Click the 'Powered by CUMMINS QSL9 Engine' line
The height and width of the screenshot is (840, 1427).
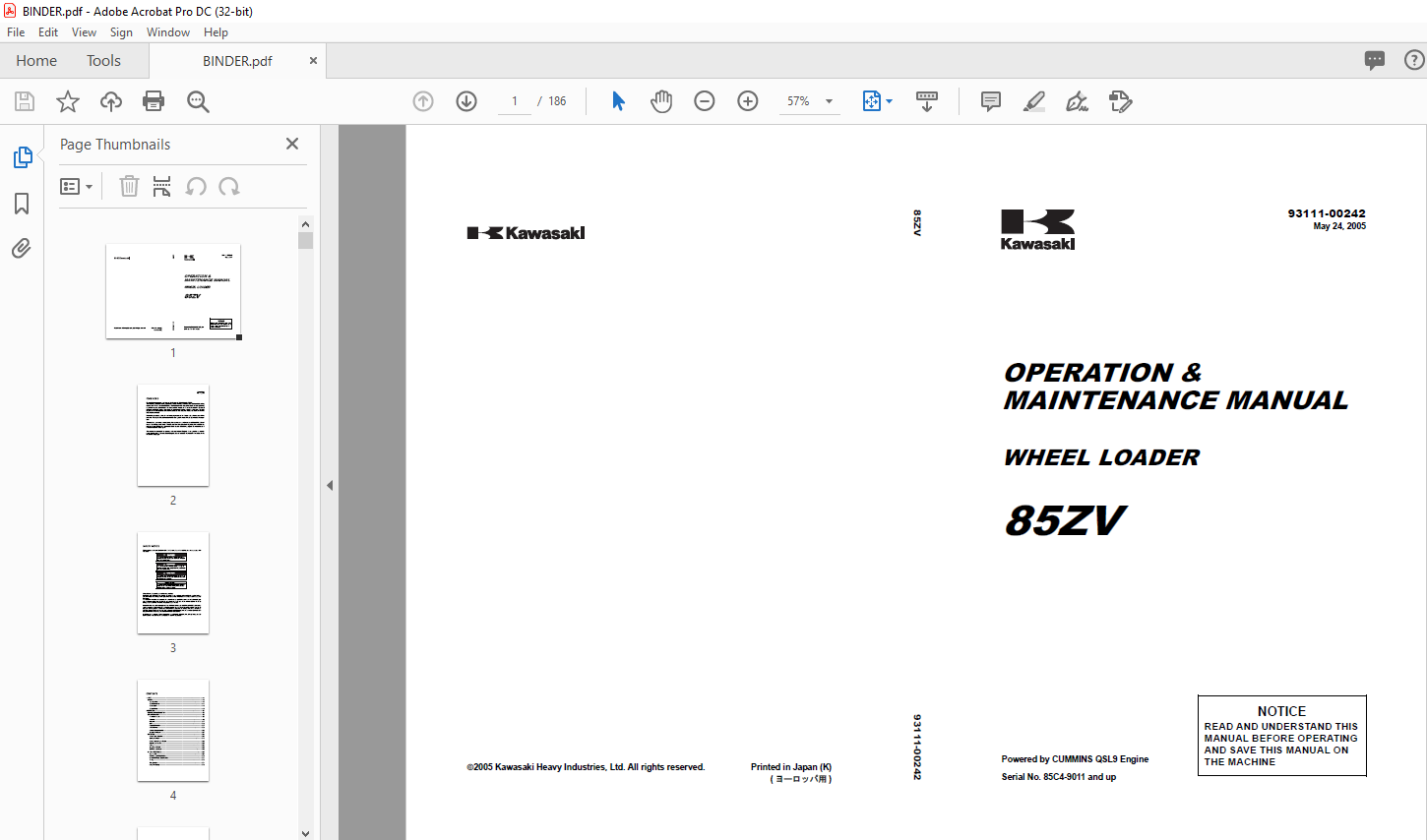click(1075, 759)
